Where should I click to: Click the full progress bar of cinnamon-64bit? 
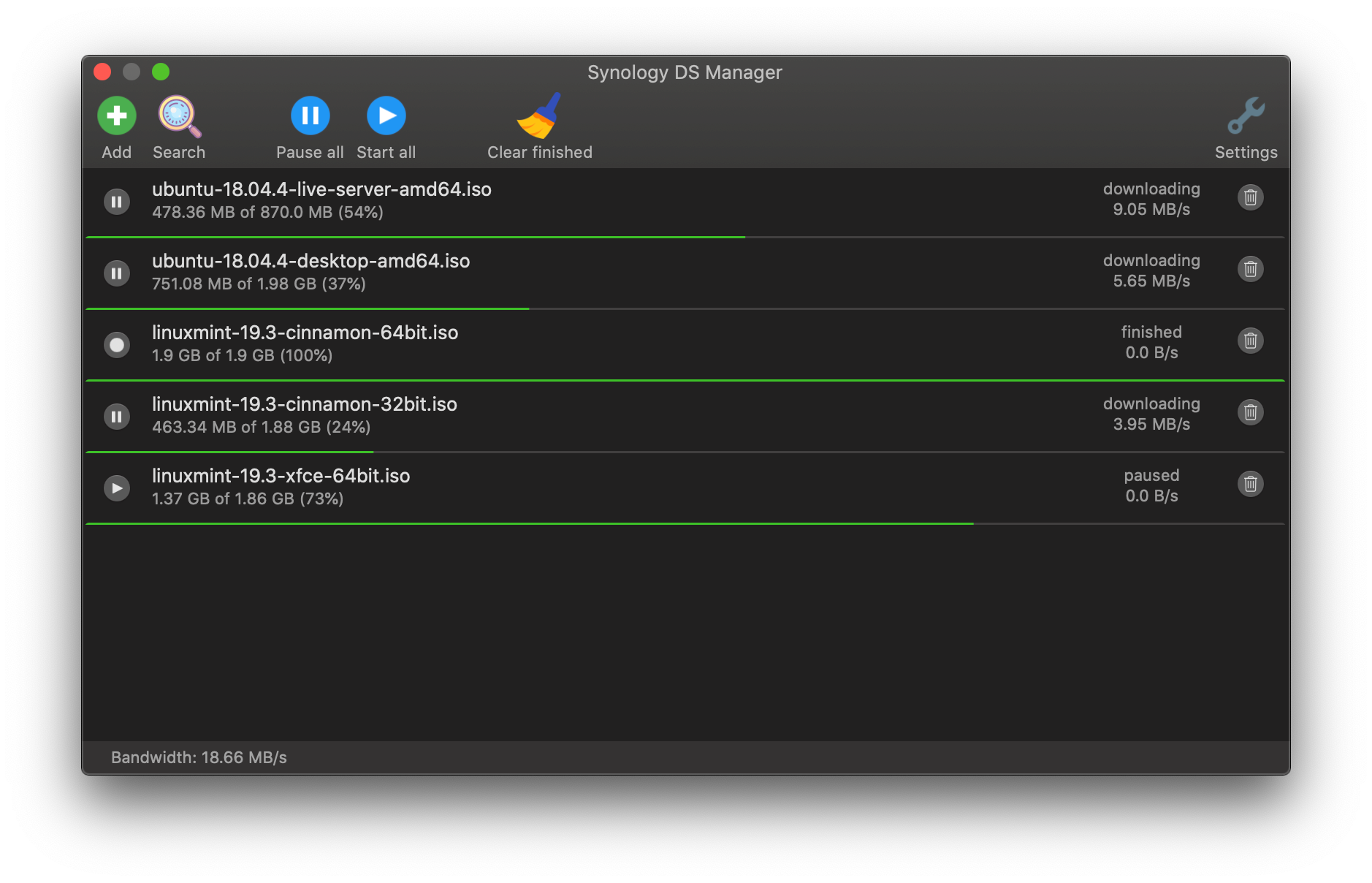(685, 380)
